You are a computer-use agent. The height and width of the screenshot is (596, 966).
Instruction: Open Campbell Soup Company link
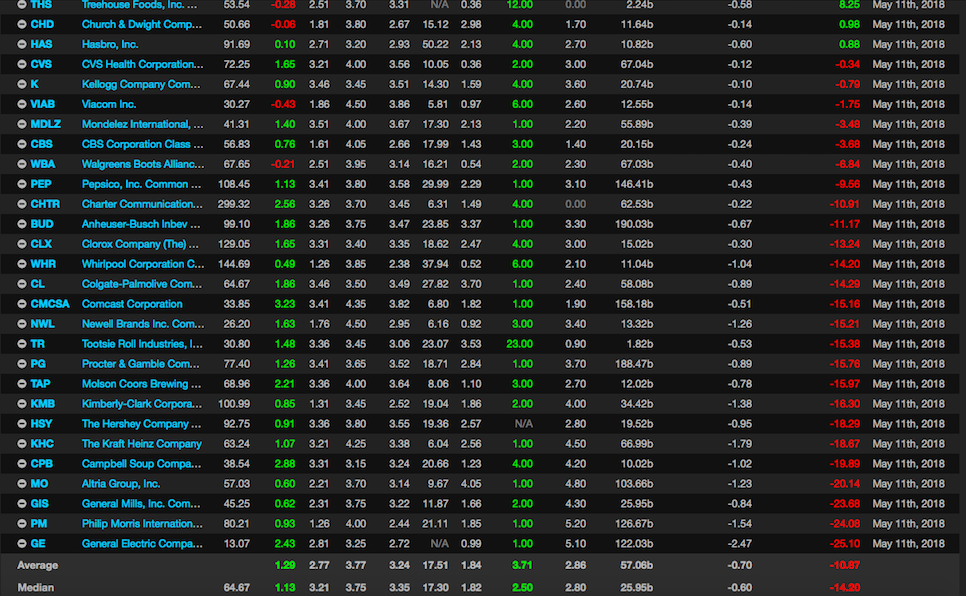142,463
